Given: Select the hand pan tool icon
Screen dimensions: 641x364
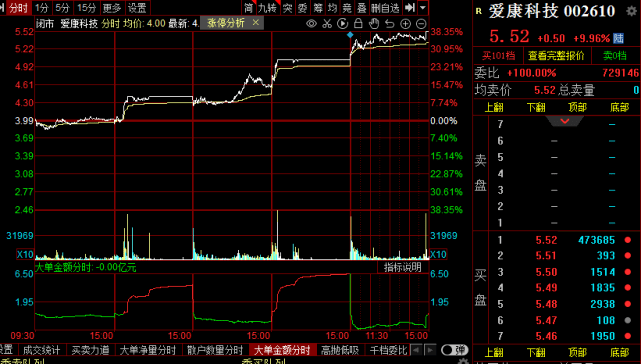Looking at the screenshot, I should pos(374,24).
